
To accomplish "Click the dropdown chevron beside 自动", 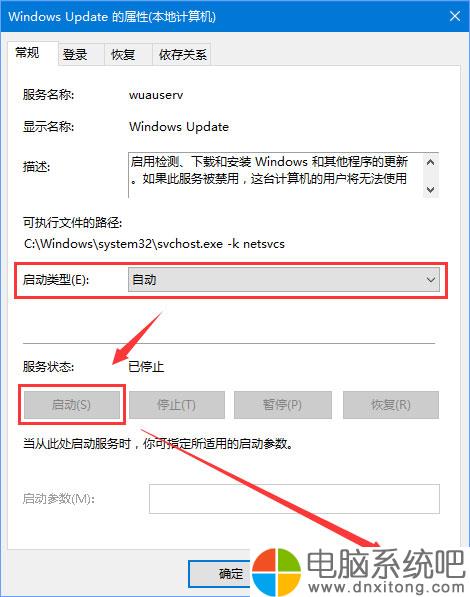I will point(430,280).
